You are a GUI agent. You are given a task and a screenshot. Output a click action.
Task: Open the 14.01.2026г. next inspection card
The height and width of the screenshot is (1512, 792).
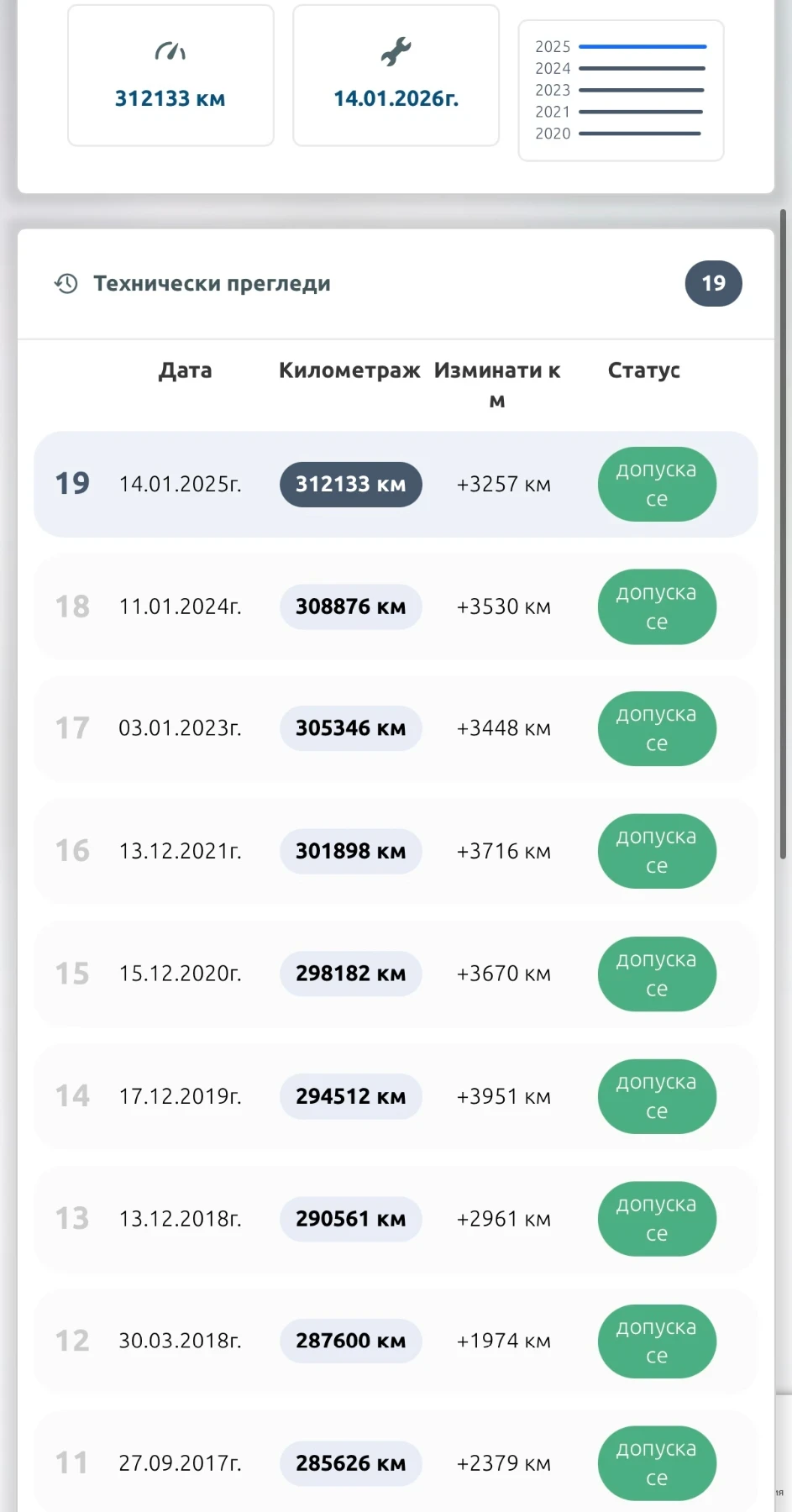(x=396, y=76)
